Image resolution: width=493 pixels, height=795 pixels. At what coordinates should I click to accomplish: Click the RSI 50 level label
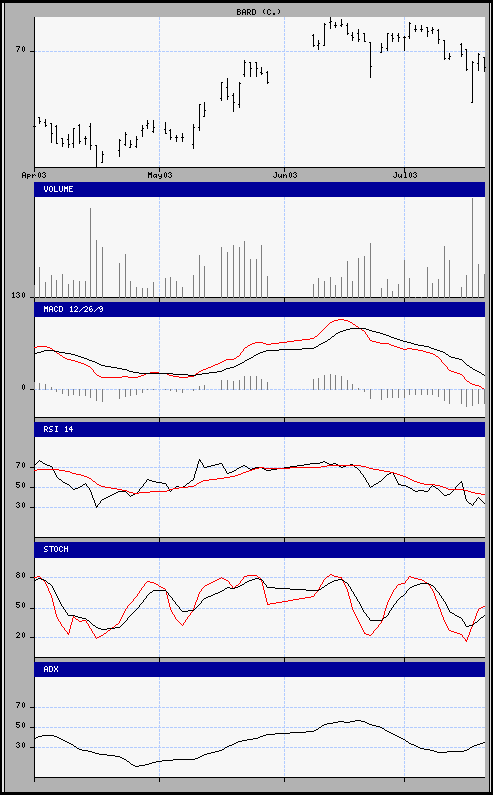point(20,486)
